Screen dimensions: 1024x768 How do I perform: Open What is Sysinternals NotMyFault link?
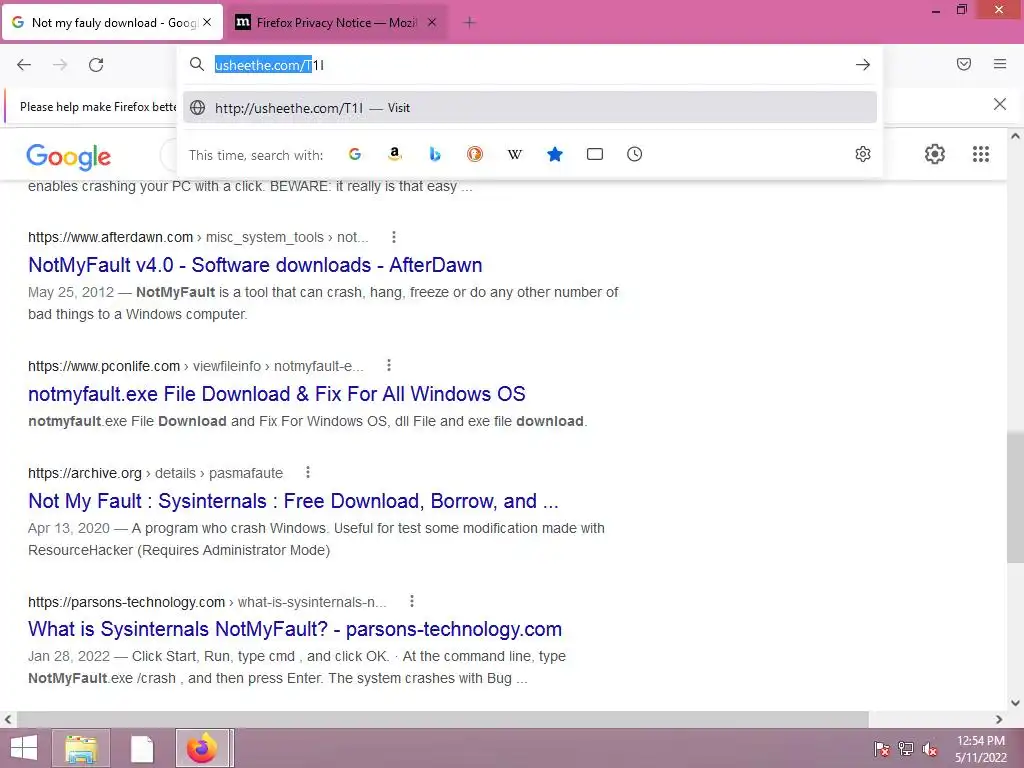pos(295,629)
